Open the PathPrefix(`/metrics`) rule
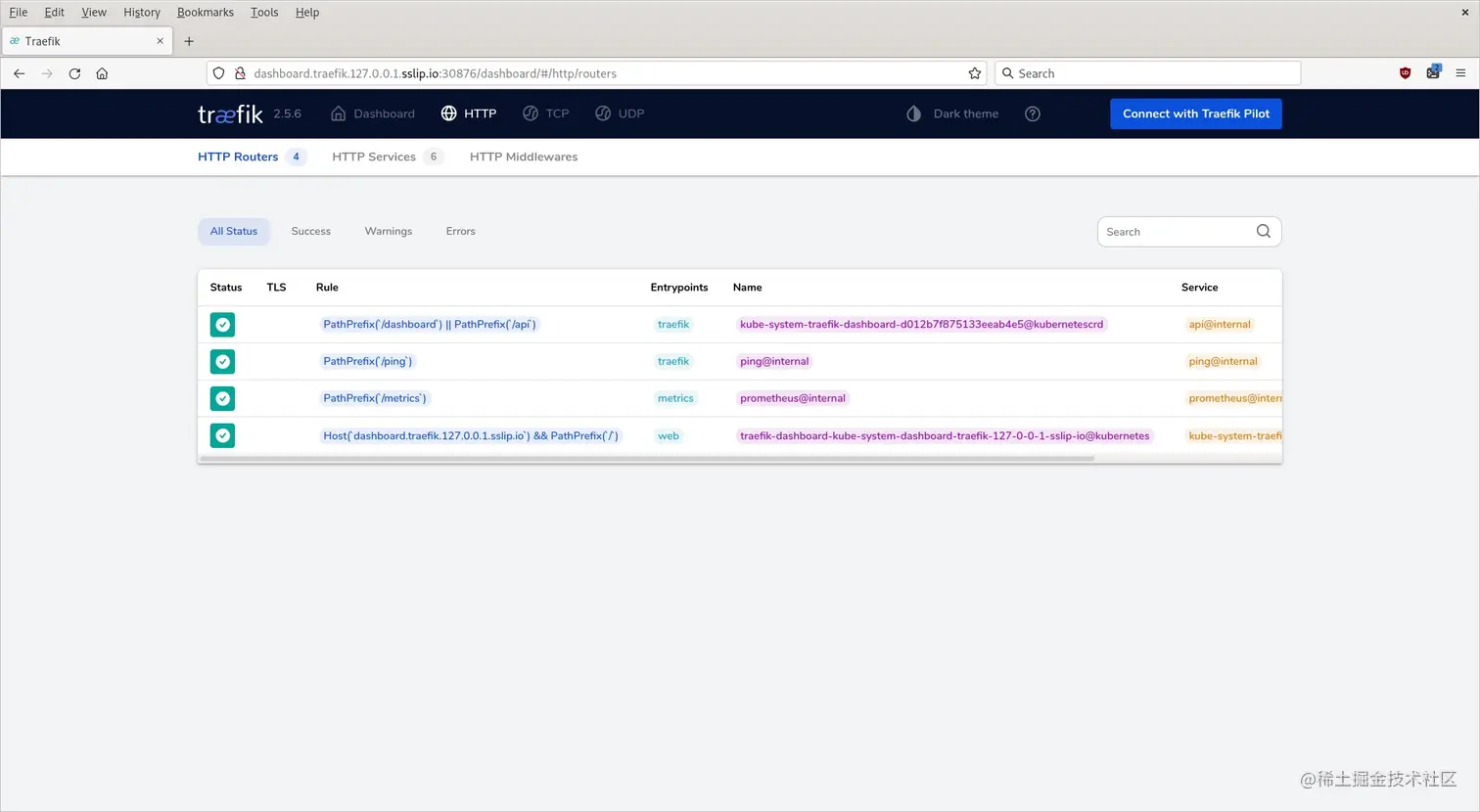This screenshot has height=812, width=1480. point(375,399)
